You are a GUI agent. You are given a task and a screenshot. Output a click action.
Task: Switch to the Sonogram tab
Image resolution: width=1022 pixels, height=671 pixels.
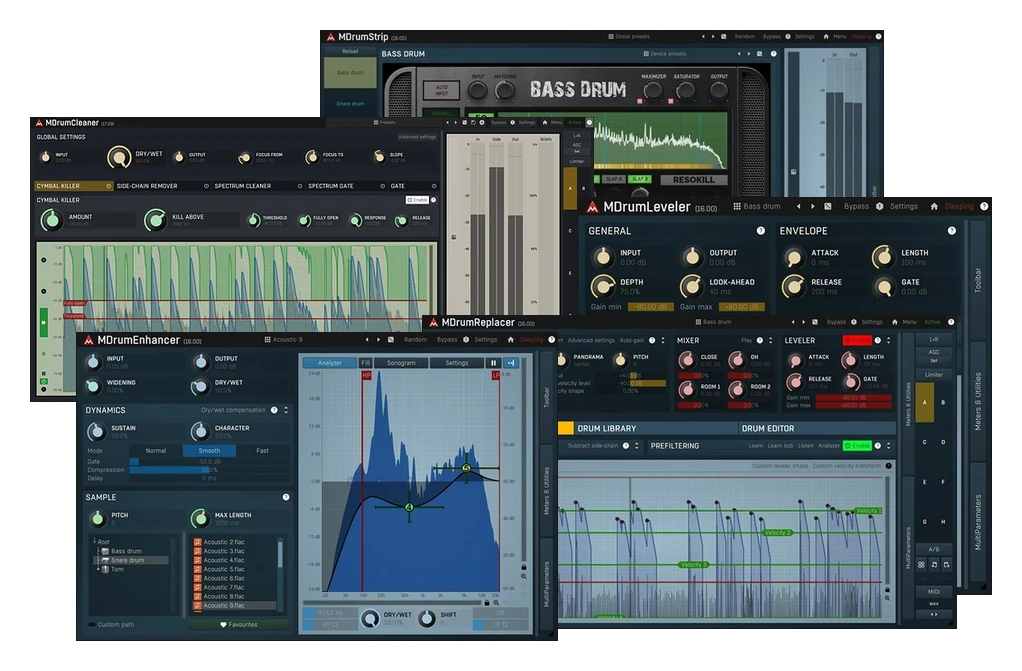tap(401, 363)
